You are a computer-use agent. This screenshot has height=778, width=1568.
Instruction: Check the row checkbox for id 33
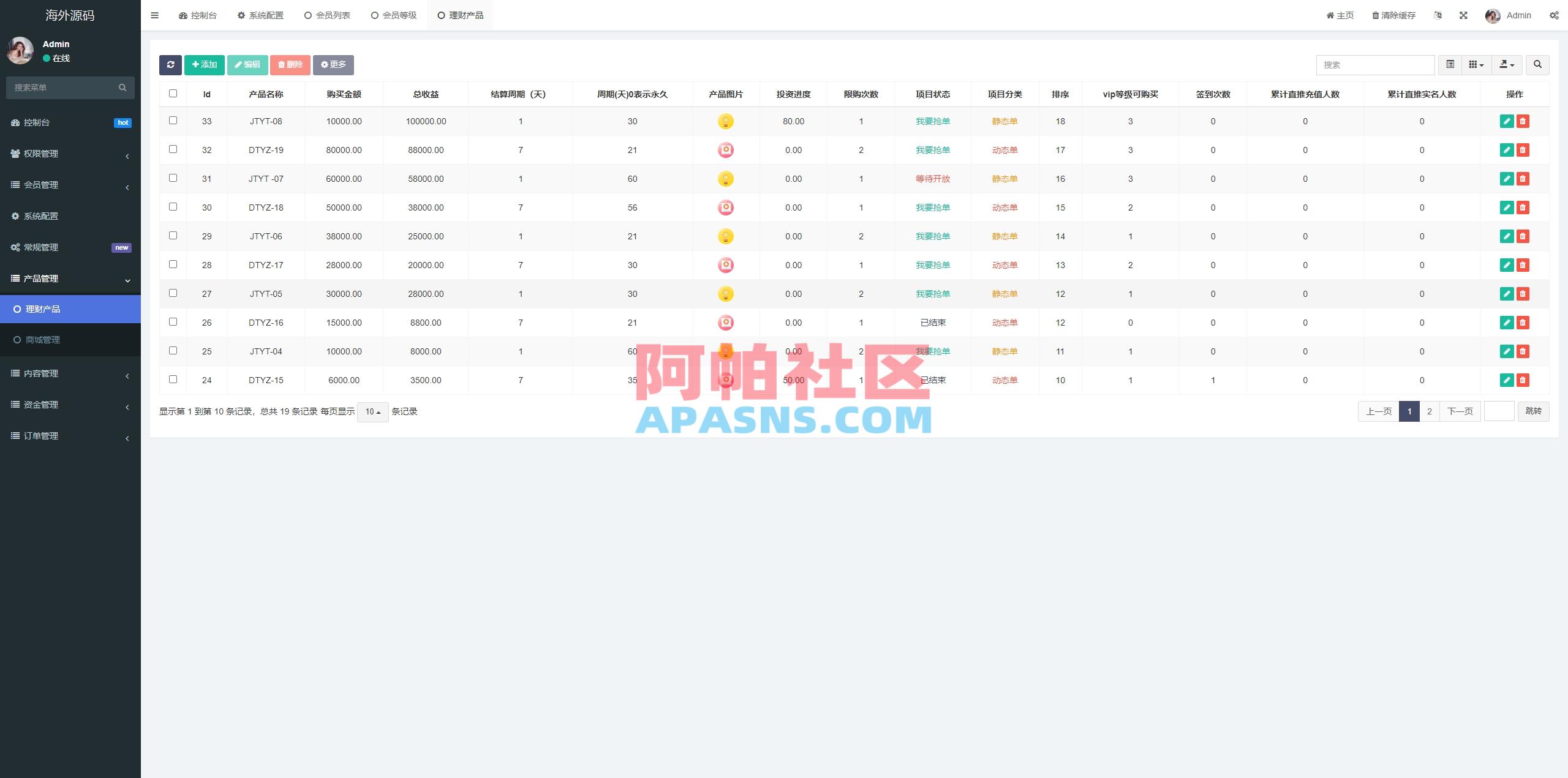point(173,121)
